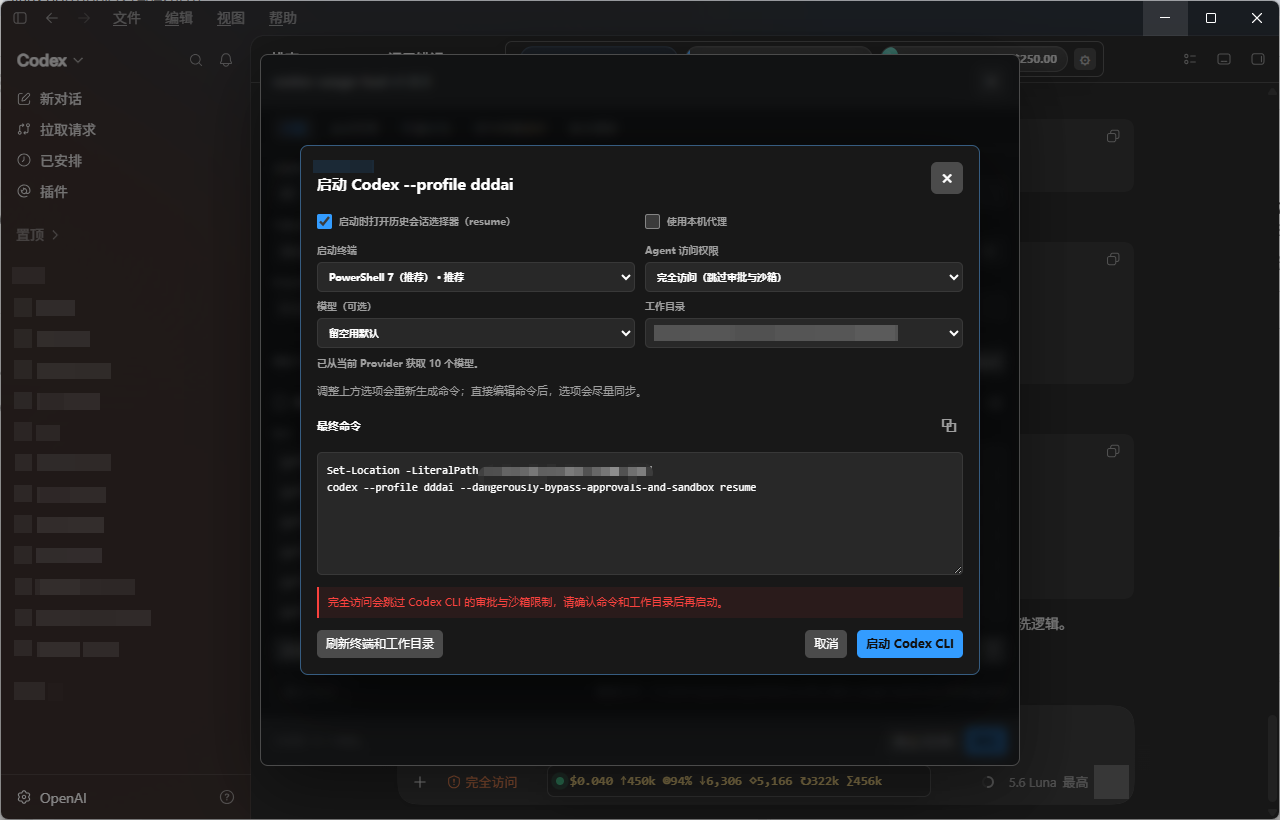Go back with the left arrow icon

pos(51,18)
